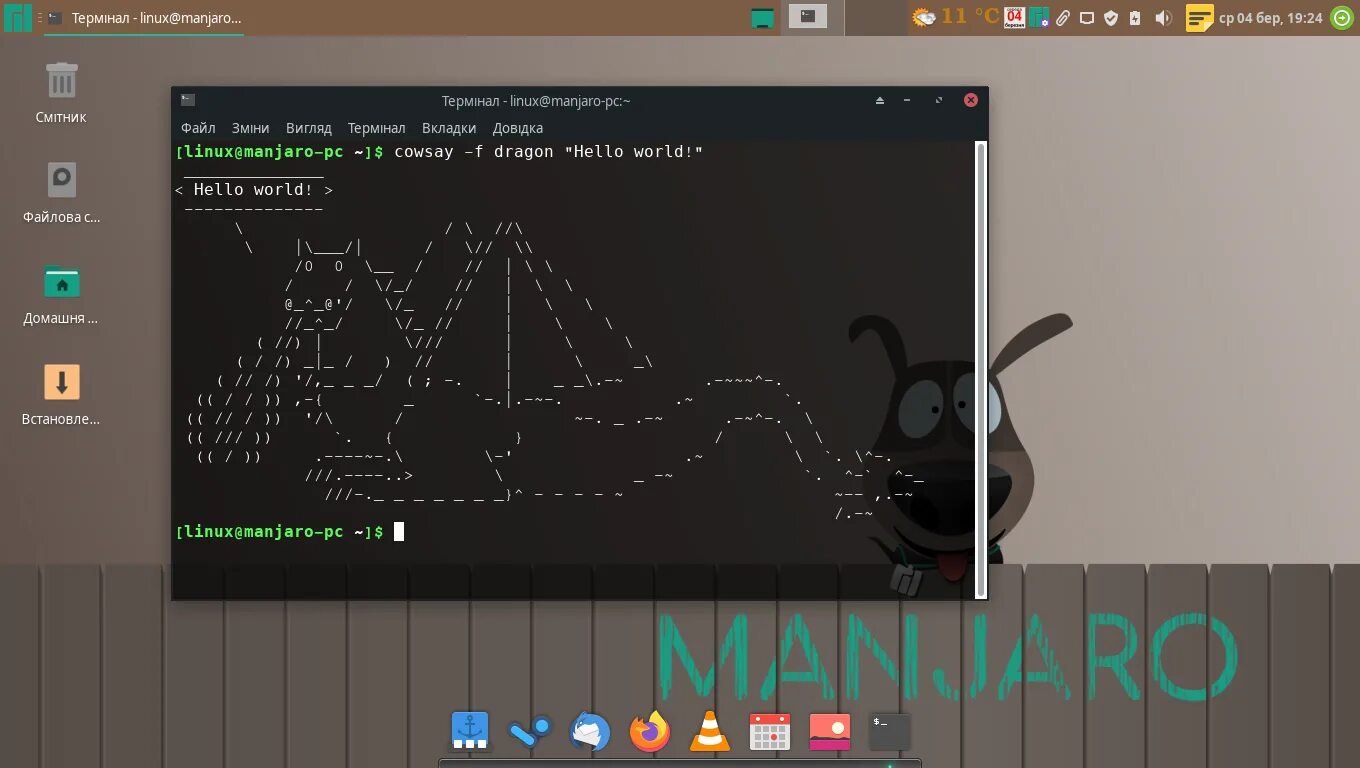
Task: Open the Термінал menu in menu bar
Action: [x=376, y=128]
